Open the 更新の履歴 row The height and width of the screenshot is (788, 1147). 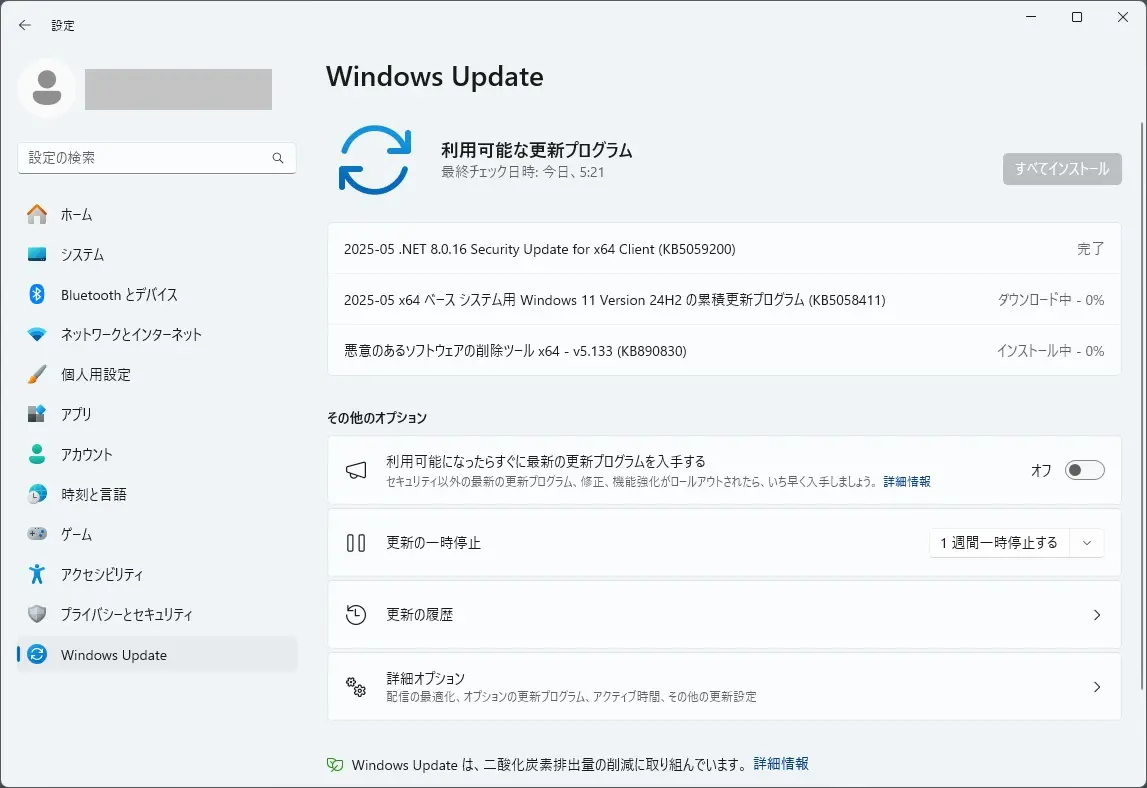coord(724,615)
